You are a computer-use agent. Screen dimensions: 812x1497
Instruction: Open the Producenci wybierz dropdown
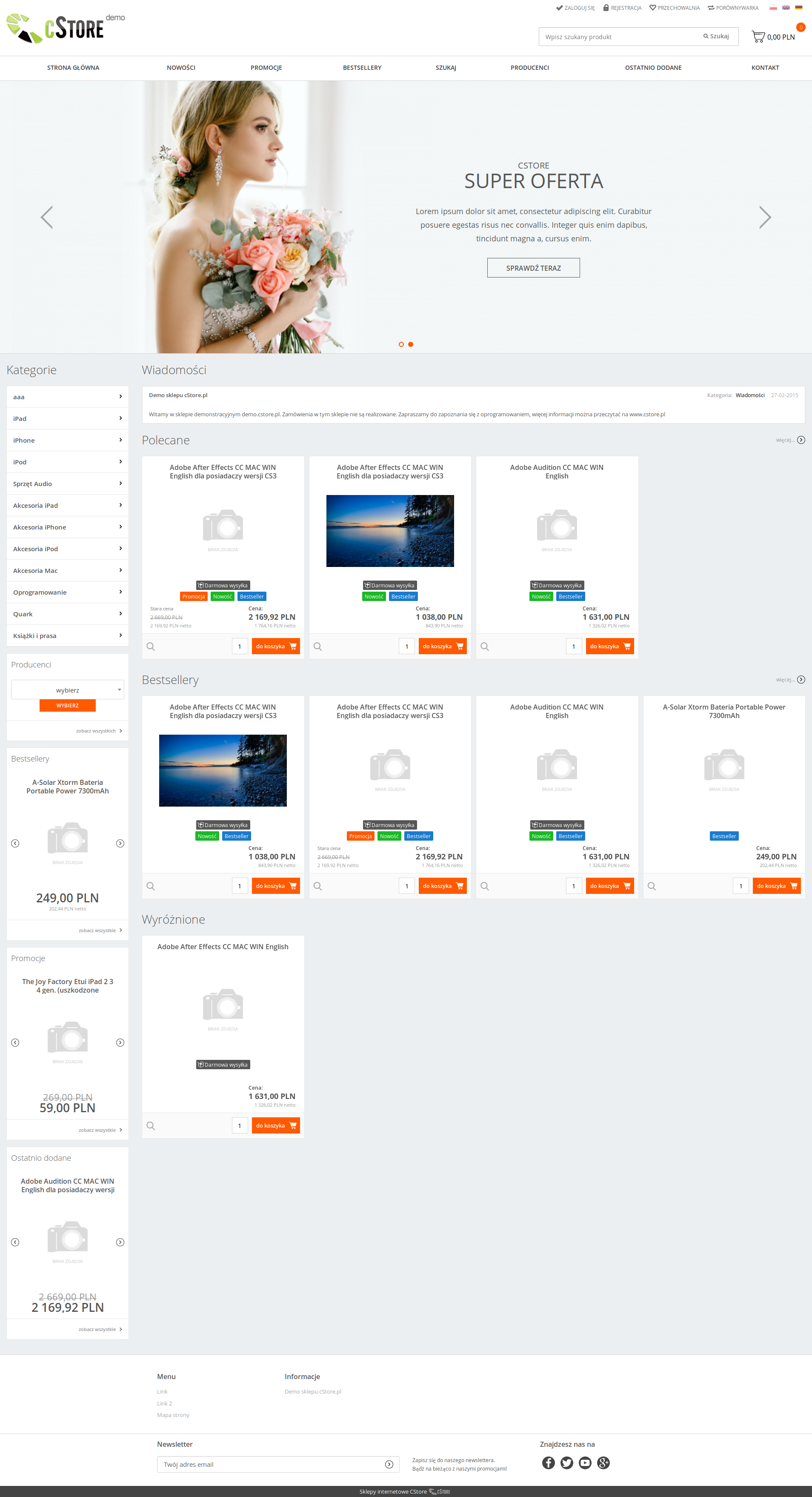pos(67,690)
